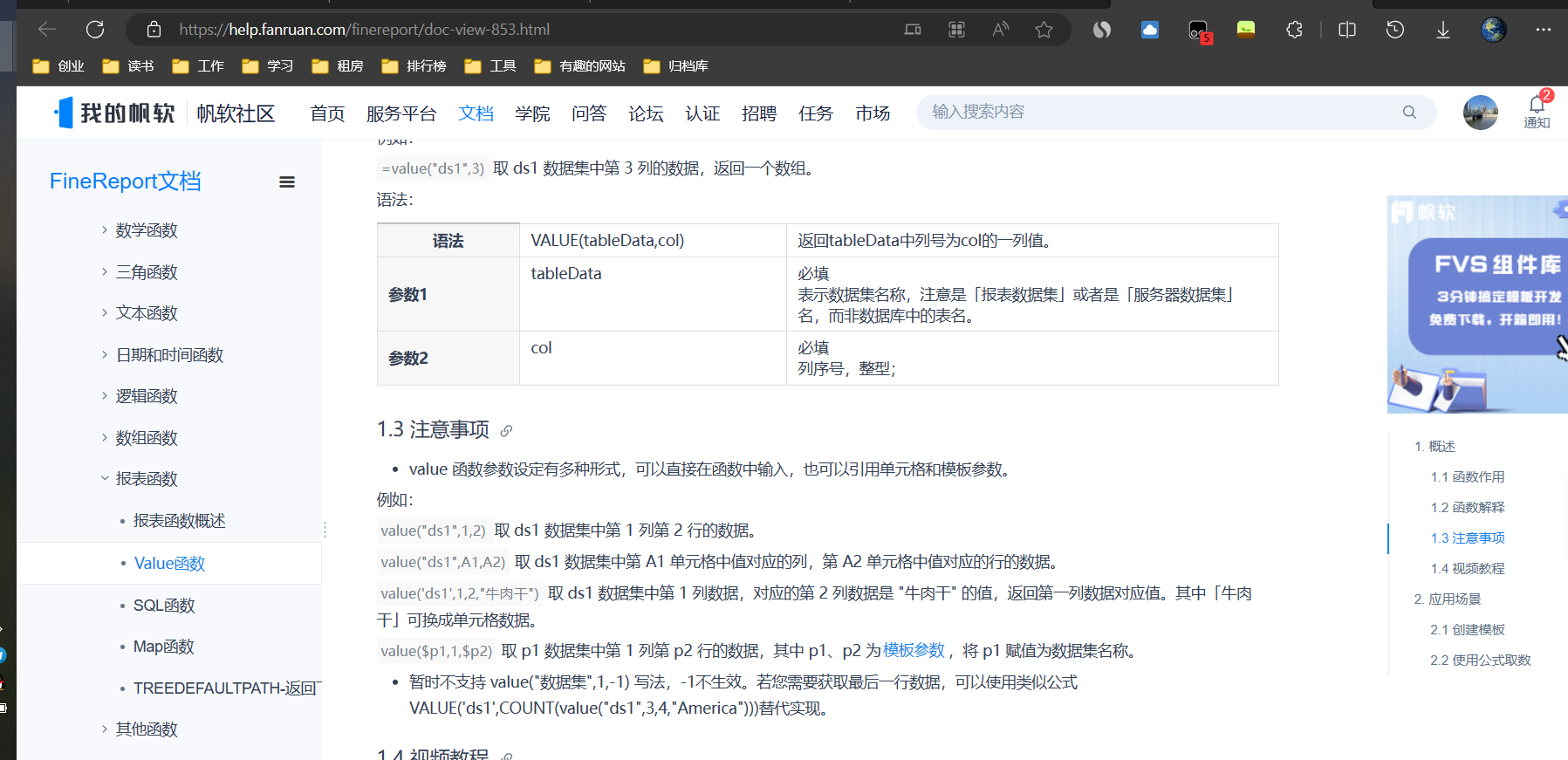Open the 有趣的网站 bookmarks folder

580,66
